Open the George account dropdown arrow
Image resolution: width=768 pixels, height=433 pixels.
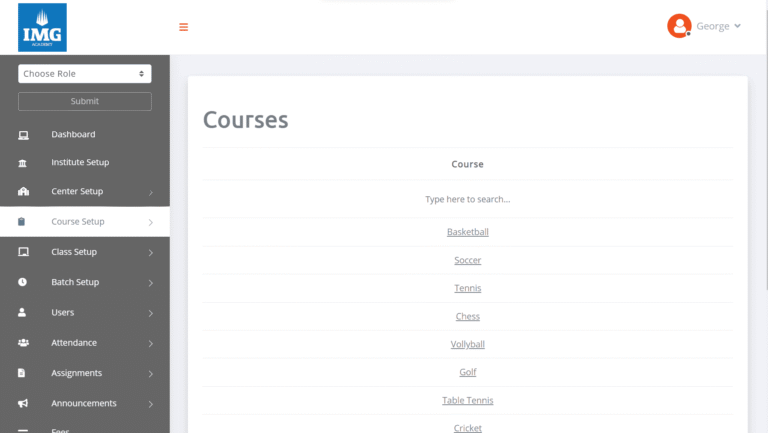click(x=738, y=26)
